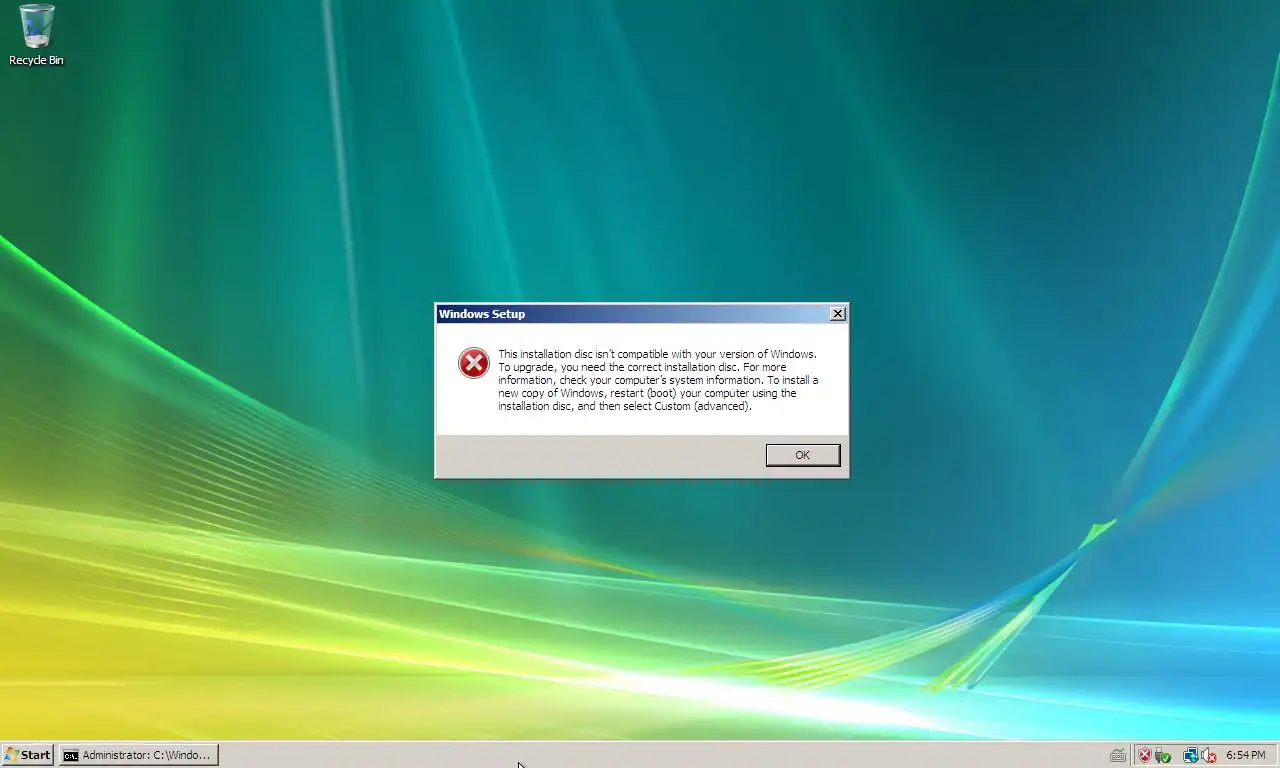Open the red security shield alert tray icon
1280x768 pixels.
1144,755
